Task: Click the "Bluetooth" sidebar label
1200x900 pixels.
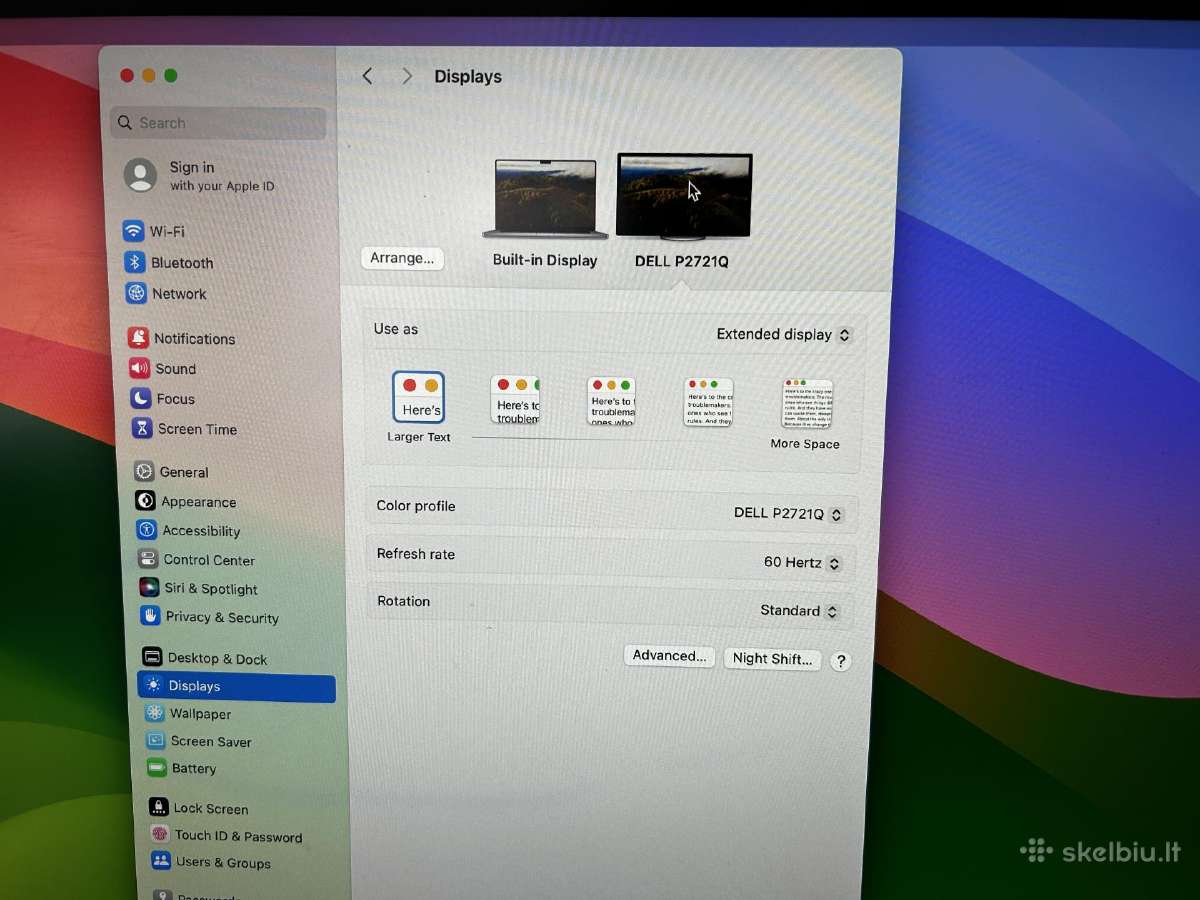Action: pyautogui.click(x=182, y=263)
